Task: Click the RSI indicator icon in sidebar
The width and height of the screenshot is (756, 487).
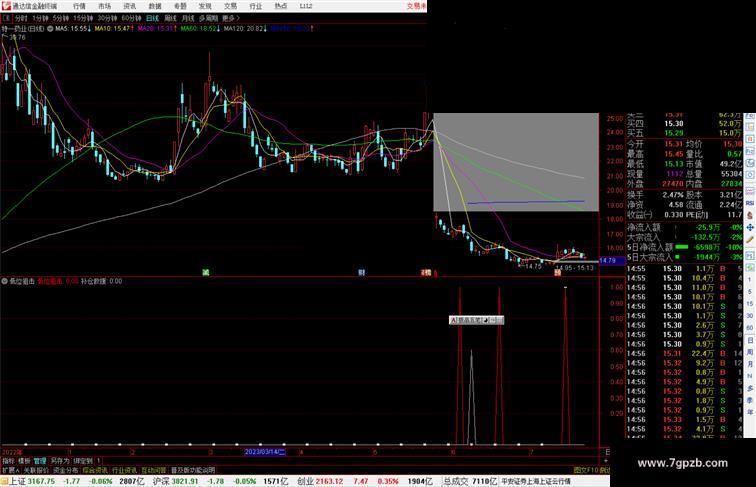Action: 750,203
